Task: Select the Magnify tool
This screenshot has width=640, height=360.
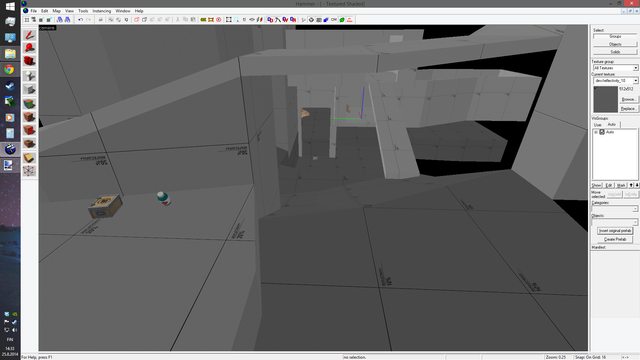Action: (x=29, y=49)
